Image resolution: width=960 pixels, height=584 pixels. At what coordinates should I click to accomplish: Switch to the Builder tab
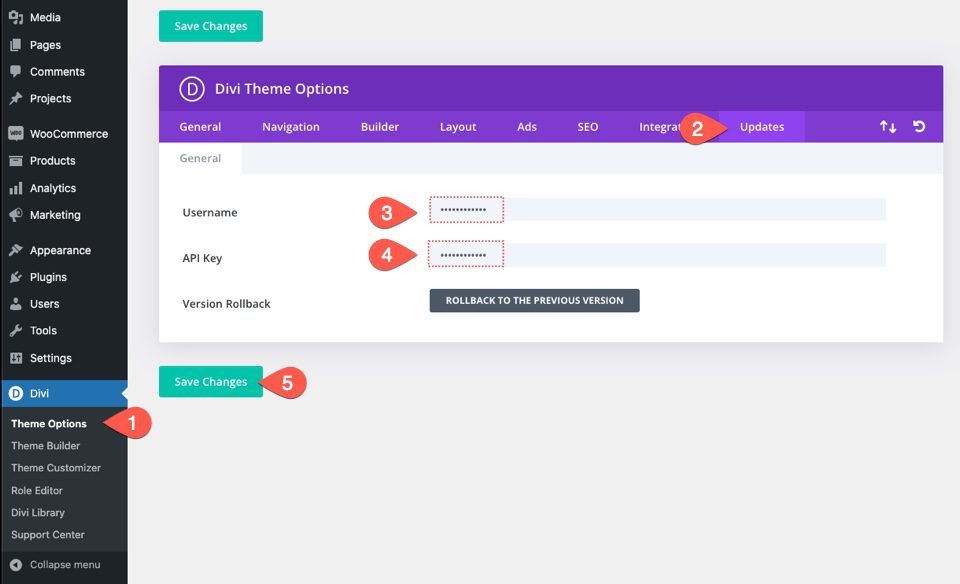pyautogui.click(x=380, y=127)
